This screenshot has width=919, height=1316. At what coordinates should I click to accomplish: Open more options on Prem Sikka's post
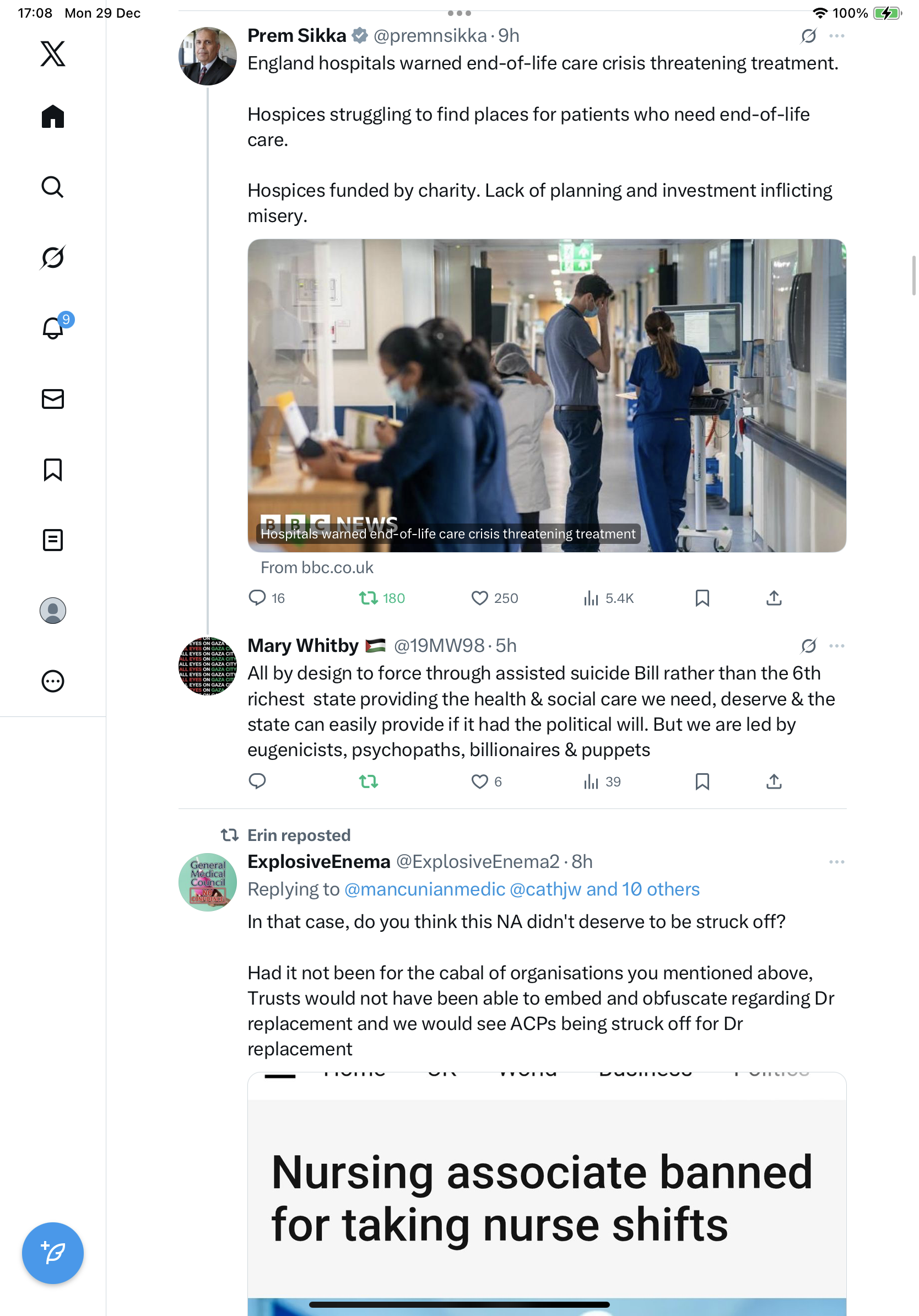836,36
